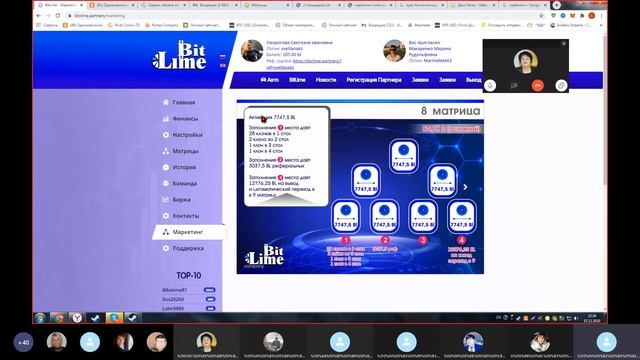Open Регистрация Партнера in the top navigation
This screenshot has width=640, height=360.
click(x=374, y=80)
